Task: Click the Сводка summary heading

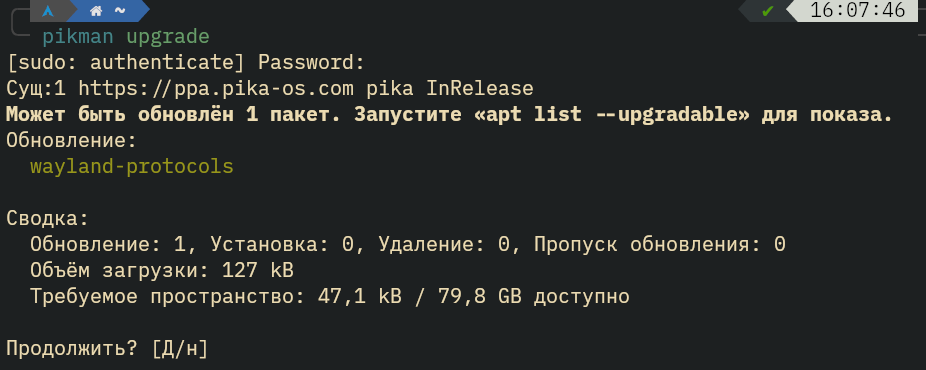Action: (47, 218)
